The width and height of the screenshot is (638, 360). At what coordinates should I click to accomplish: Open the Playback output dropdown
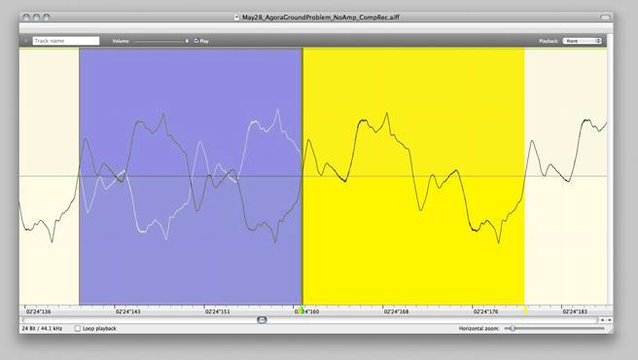click(x=582, y=41)
